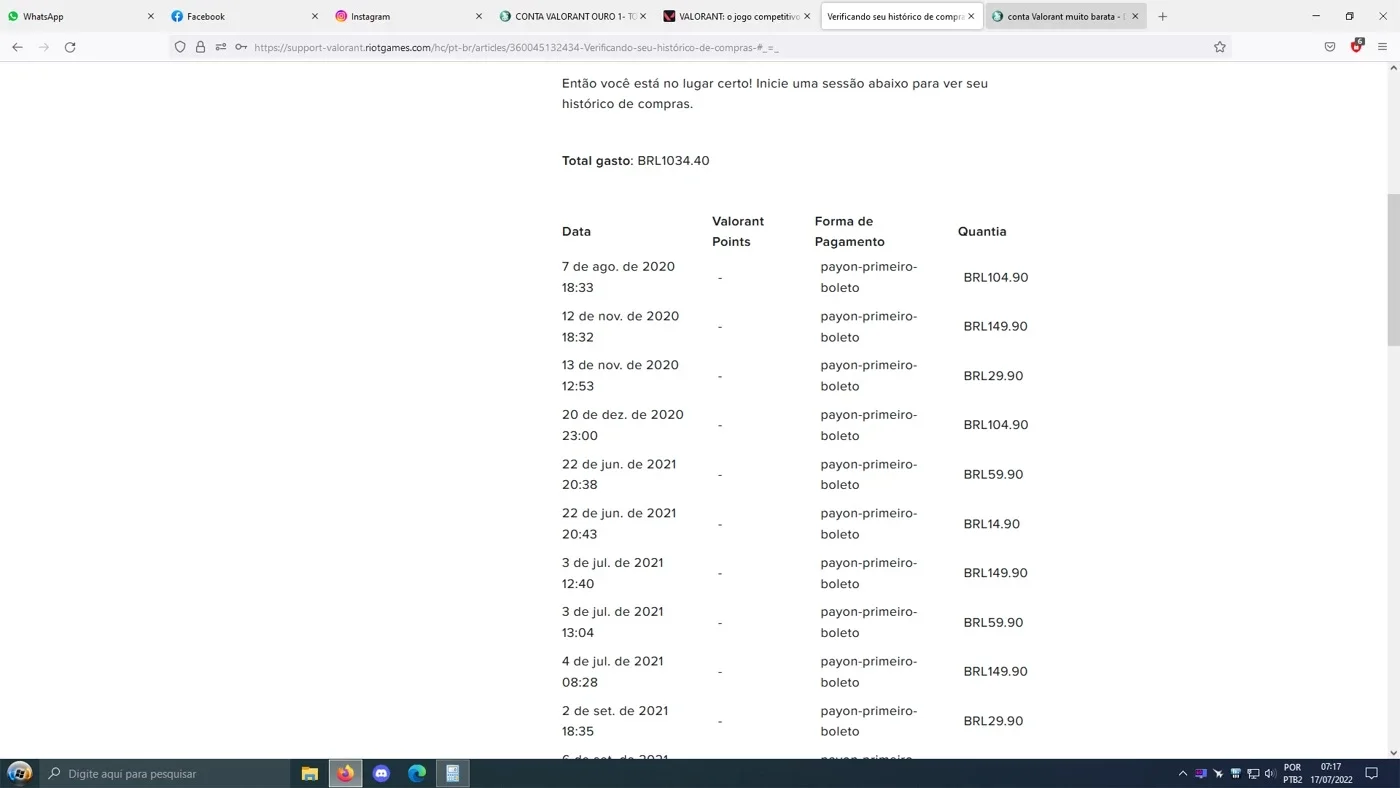This screenshot has height=788, width=1400.
Task: Open the site permissions icon in address bar
Action: (x=221, y=47)
